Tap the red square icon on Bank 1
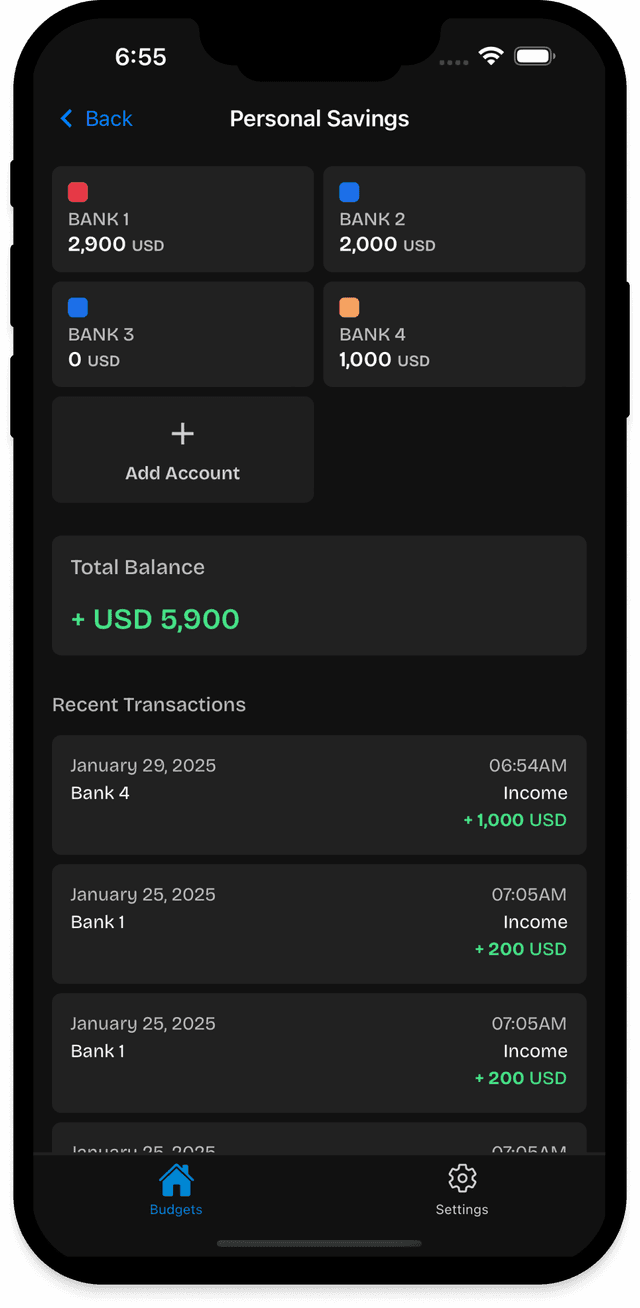The width and height of the screenshot is (640, 1308). 77,192
